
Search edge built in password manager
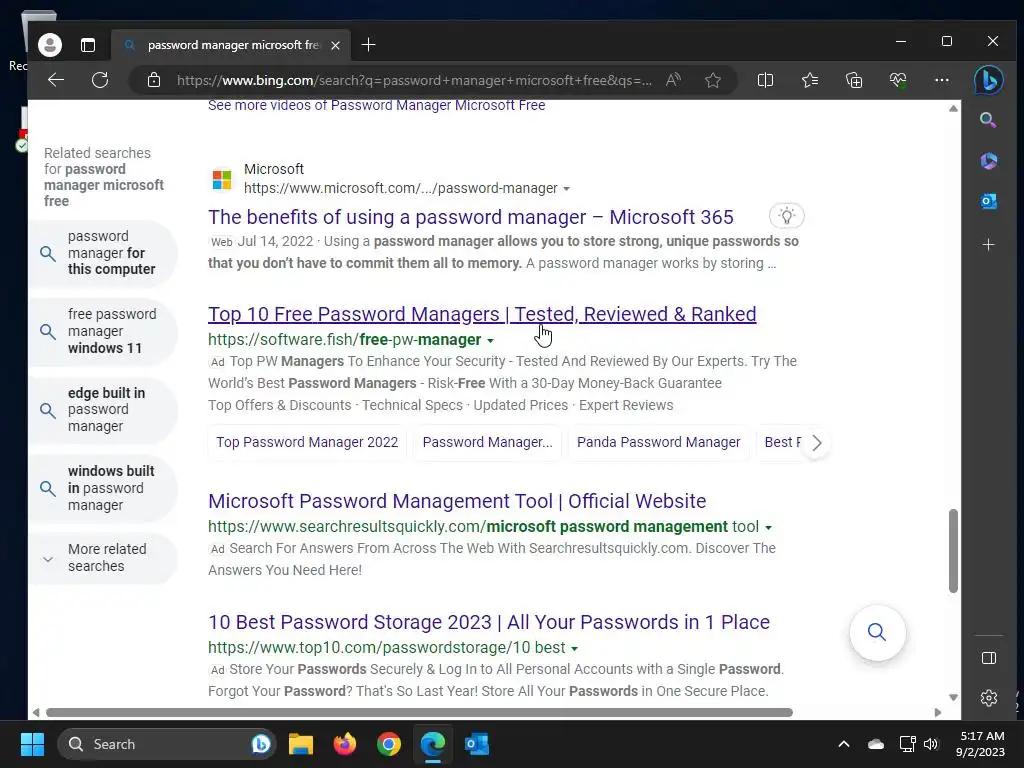pos(103,409)
